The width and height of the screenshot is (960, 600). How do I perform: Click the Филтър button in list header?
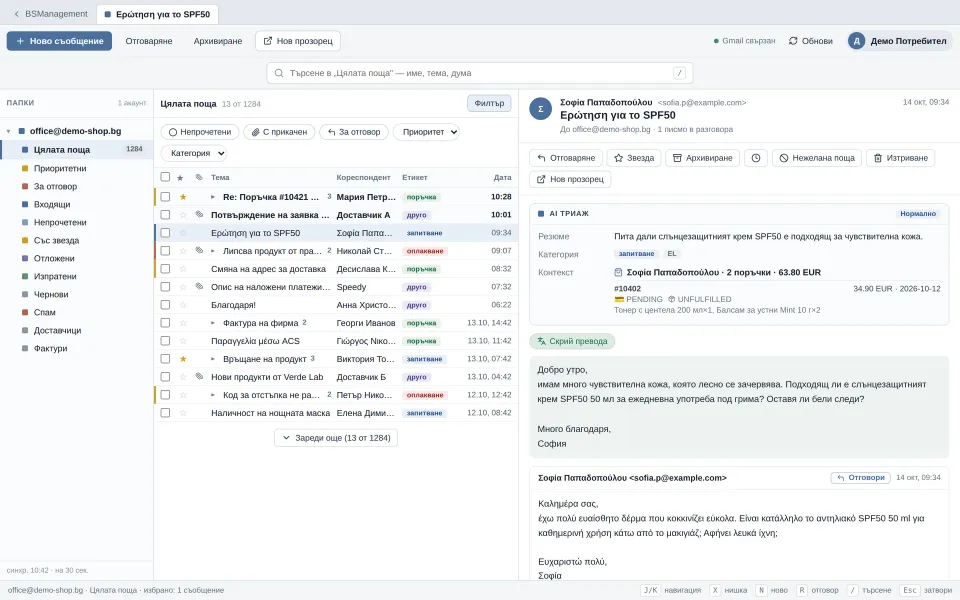tap(489, 103)
